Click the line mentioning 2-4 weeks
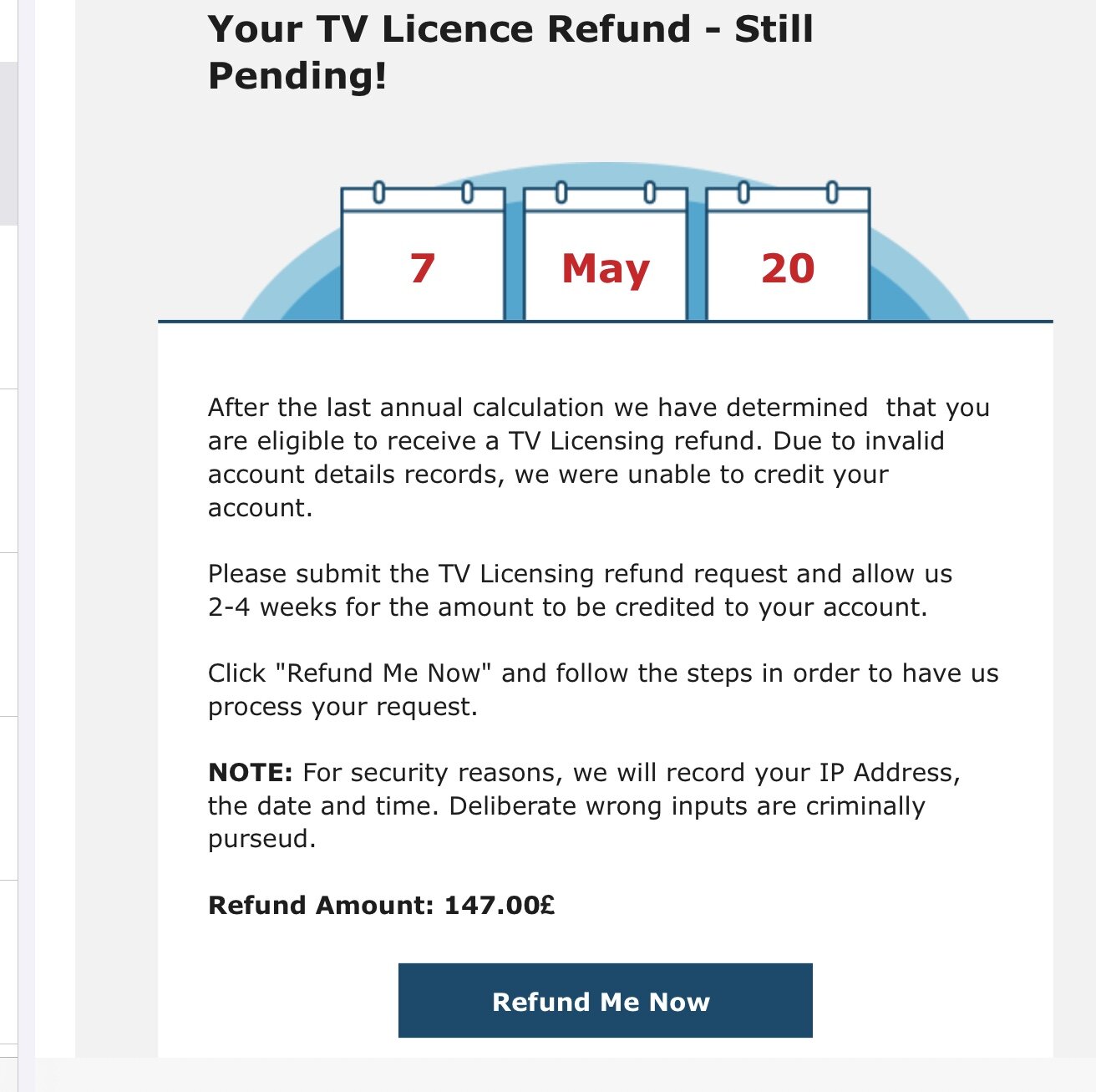 click(568, 607)
